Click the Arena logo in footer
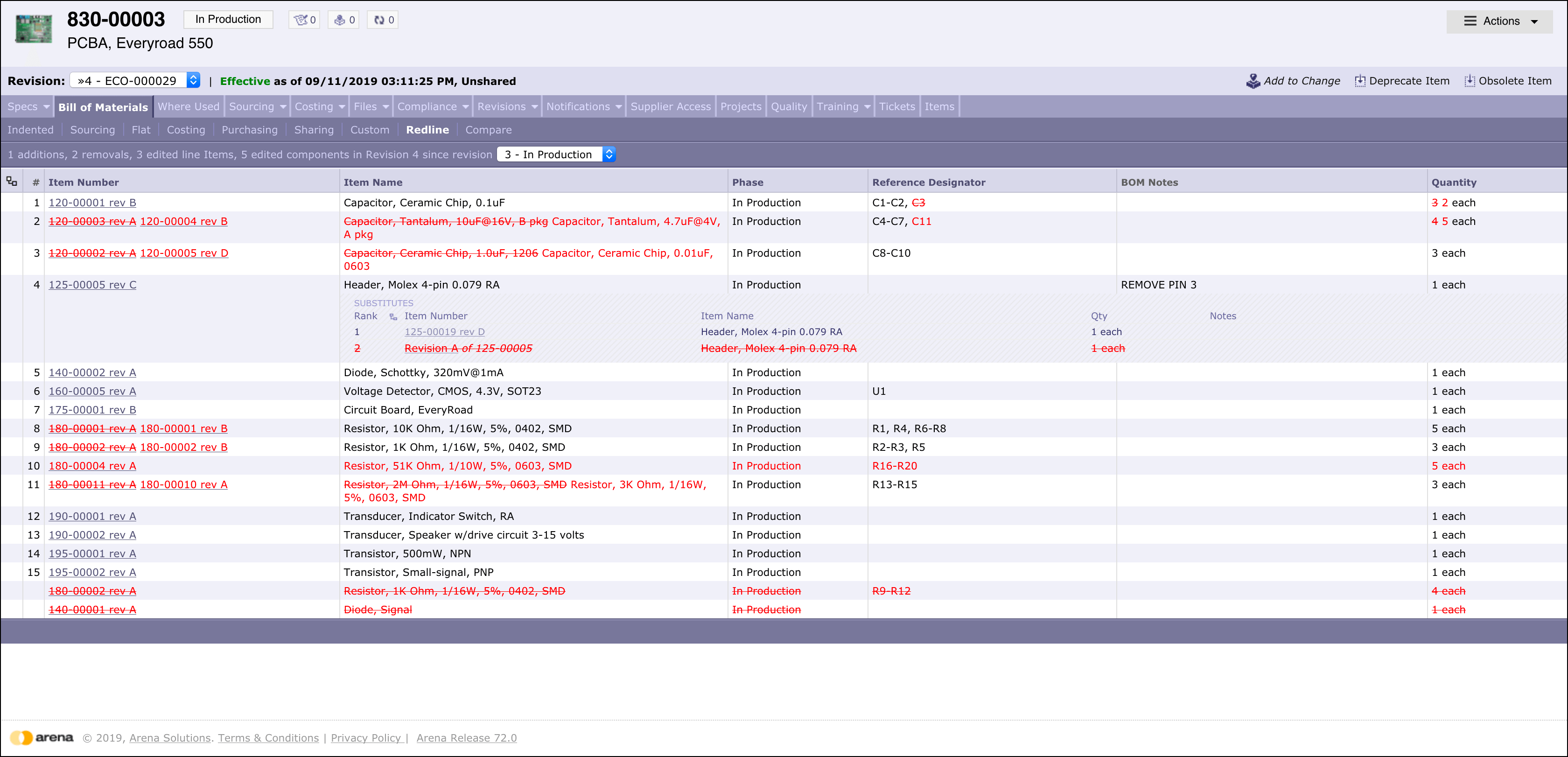 coord(42,737)
